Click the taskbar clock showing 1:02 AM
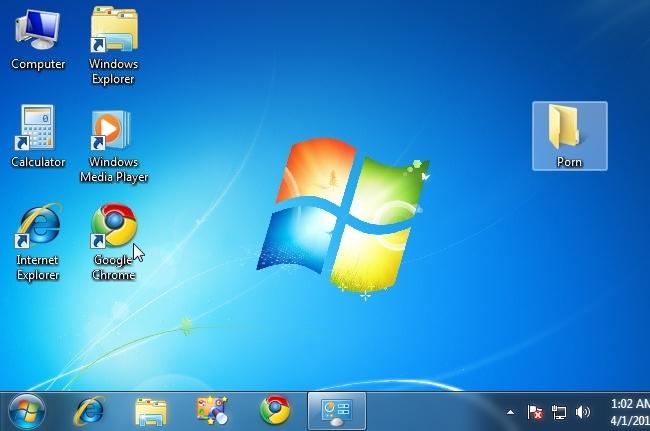The image size is (650, 431). (x=630, y=412)
